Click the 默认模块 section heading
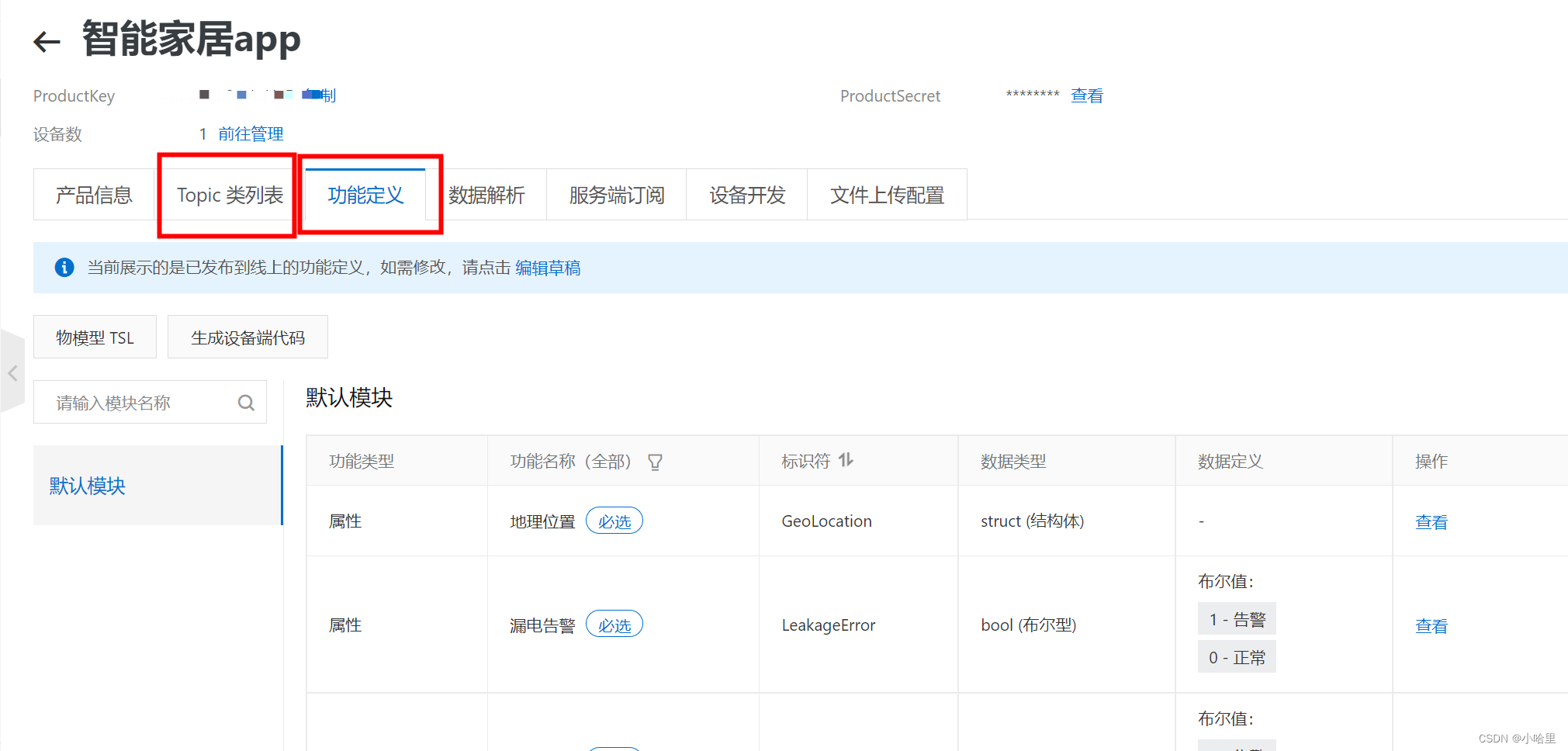The image size is (1568, 751). (x=349, y=398)
